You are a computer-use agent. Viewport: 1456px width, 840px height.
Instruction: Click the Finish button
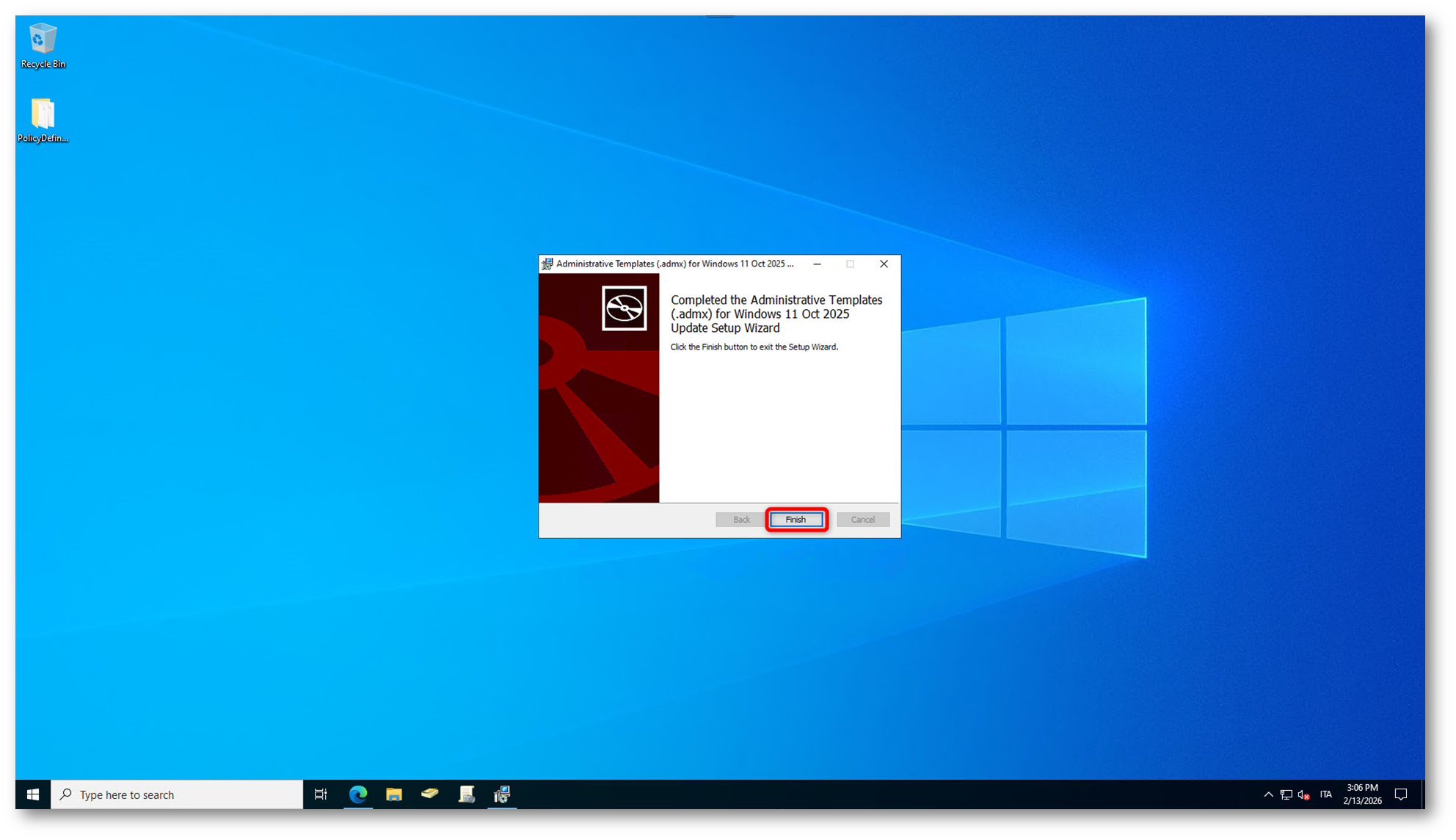tap(796, 520)
